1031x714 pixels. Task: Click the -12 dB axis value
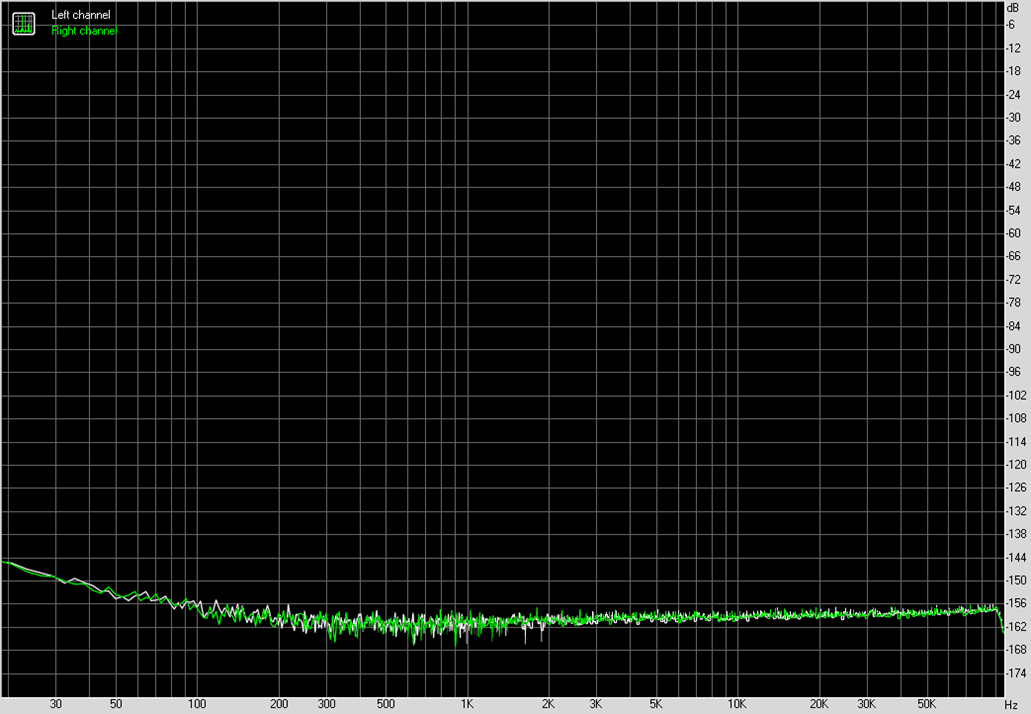coord(1013,49)
